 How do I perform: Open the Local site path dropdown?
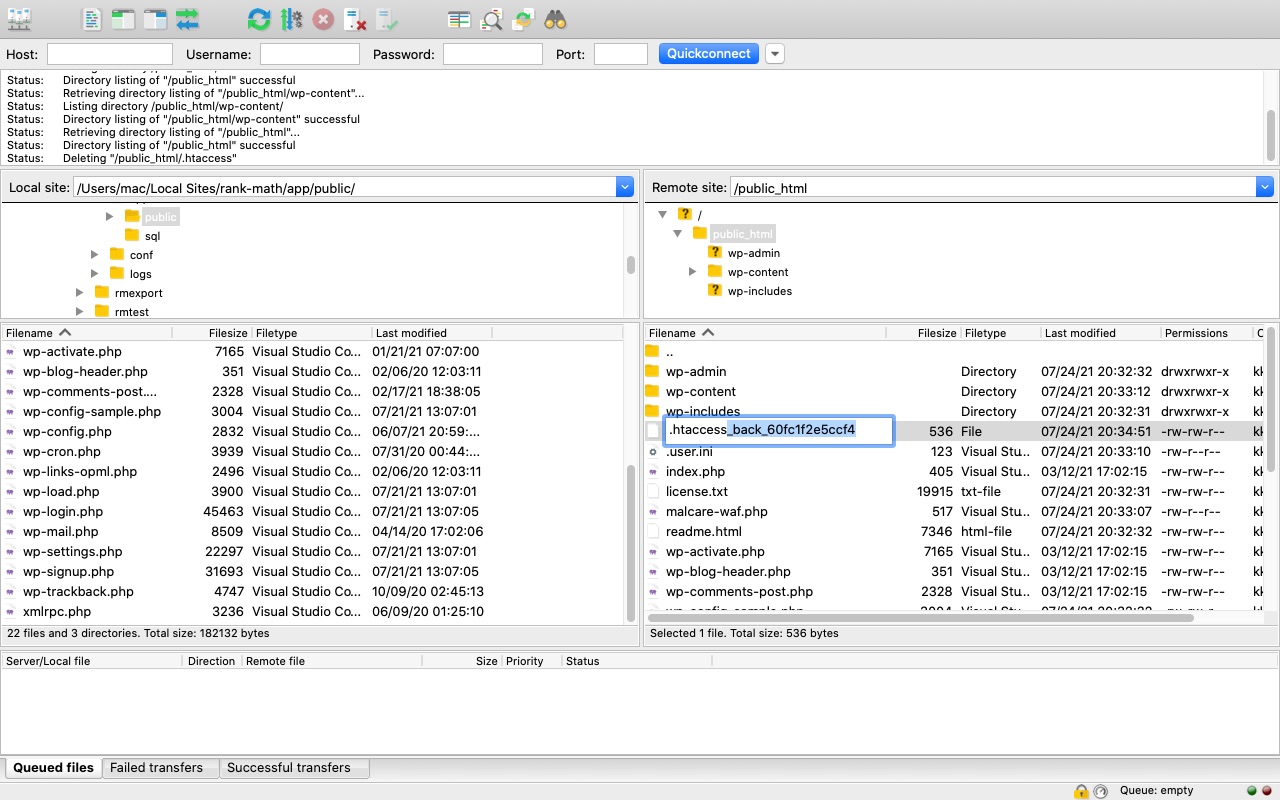tap(625, 187)
